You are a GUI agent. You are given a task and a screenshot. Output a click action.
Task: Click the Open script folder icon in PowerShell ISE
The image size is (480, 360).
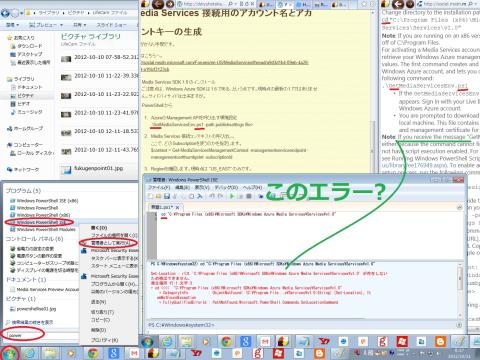click(158, 196)
